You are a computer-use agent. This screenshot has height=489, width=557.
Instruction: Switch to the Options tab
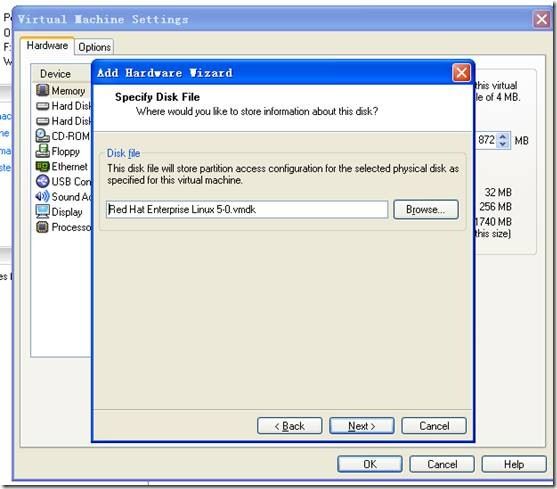pyautogui.click(x=94, y=47)
